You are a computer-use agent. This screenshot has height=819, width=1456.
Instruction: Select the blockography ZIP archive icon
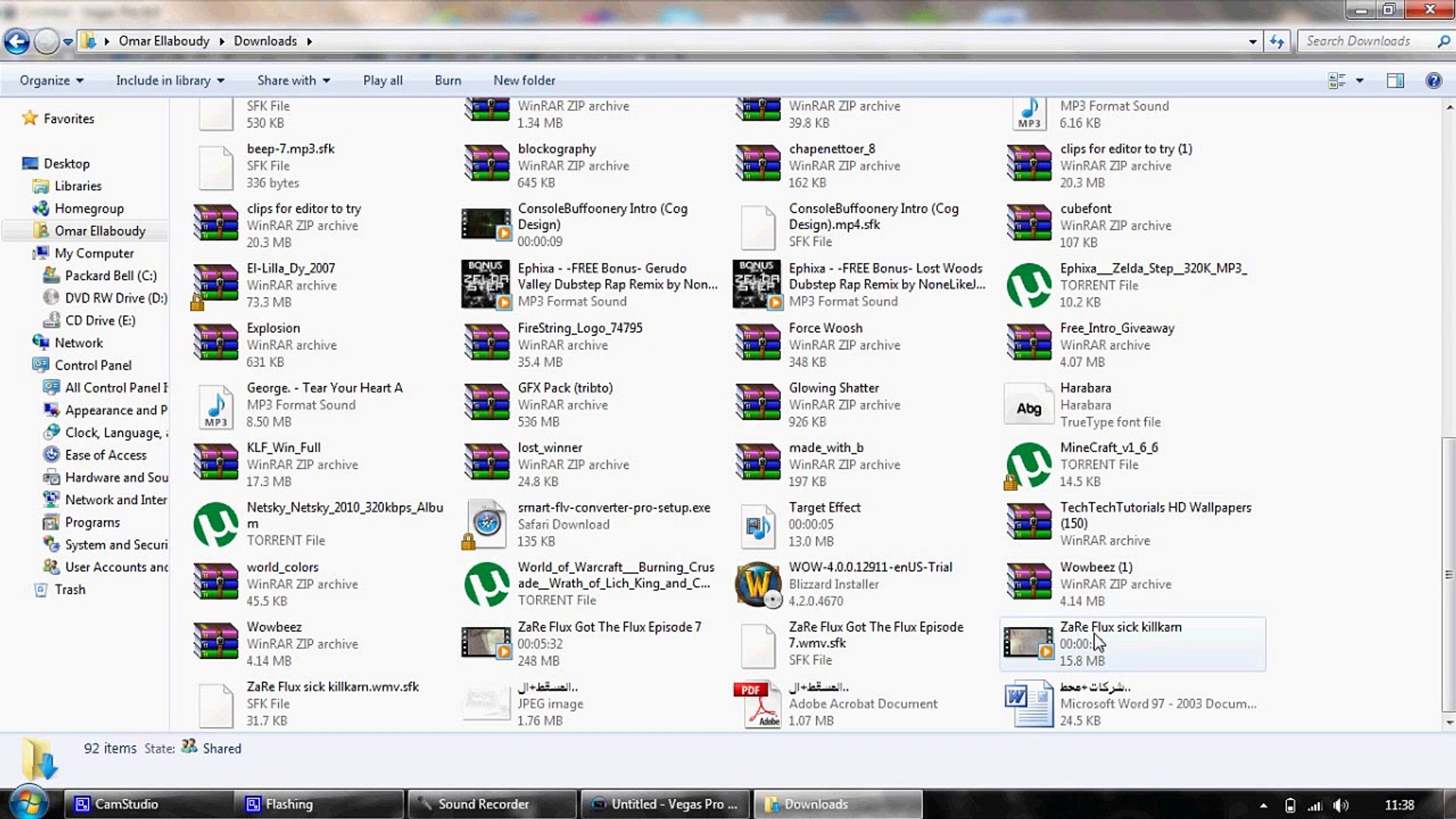click(487, 163)
